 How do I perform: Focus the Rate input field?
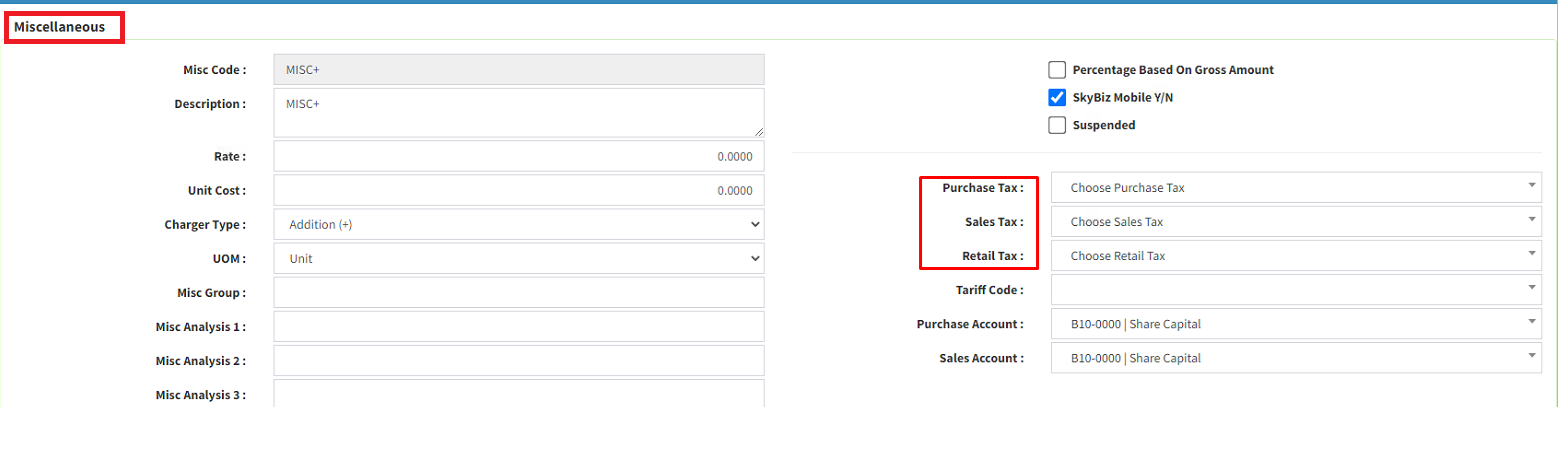518,157
